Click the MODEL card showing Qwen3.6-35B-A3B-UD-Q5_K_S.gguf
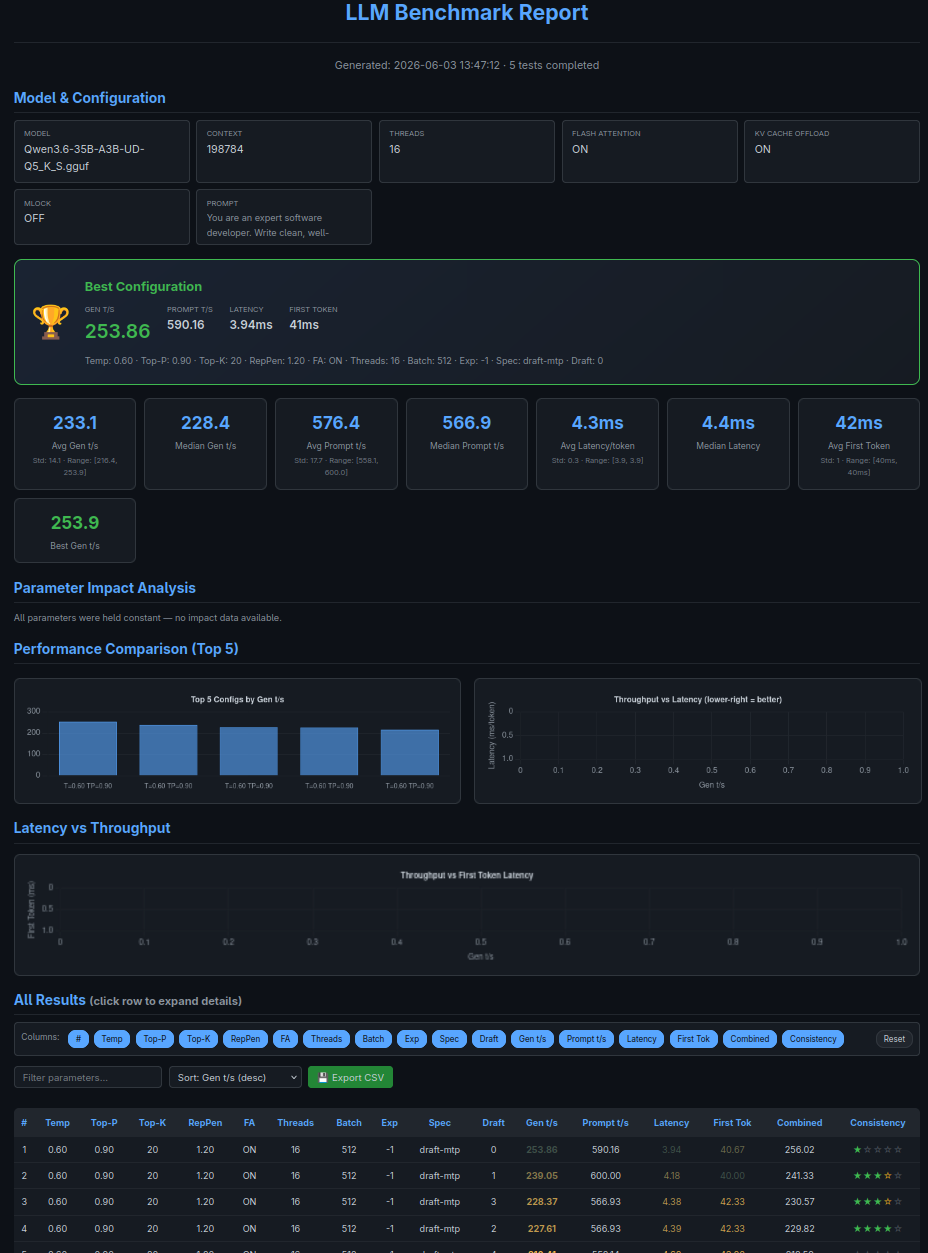928x1253 pixels. pos(102,152)
